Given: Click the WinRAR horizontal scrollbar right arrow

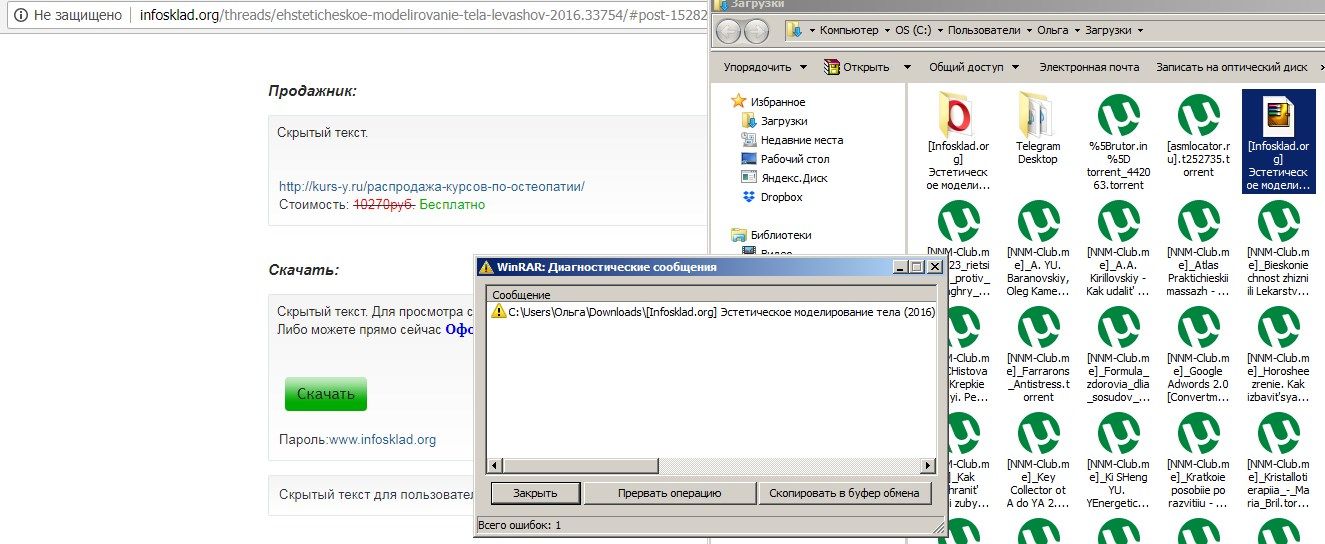Looking at the screenshot, I should click(928, 466).
